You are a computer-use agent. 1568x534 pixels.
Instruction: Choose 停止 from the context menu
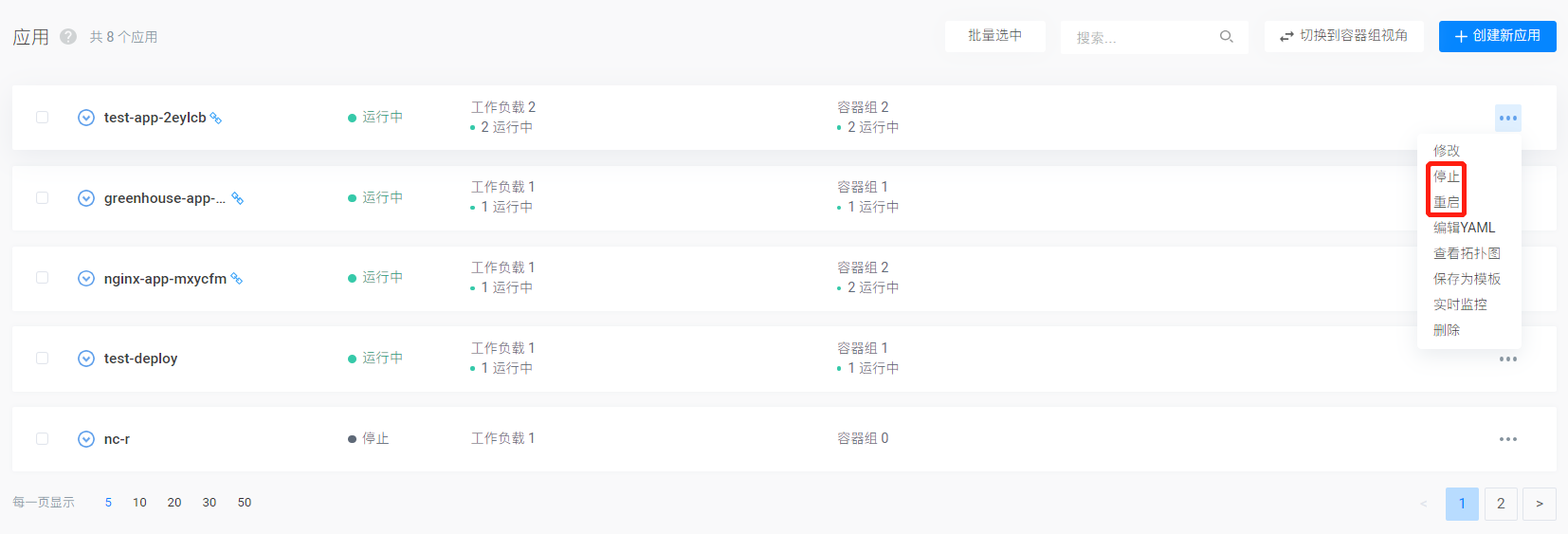point(1447,176)
